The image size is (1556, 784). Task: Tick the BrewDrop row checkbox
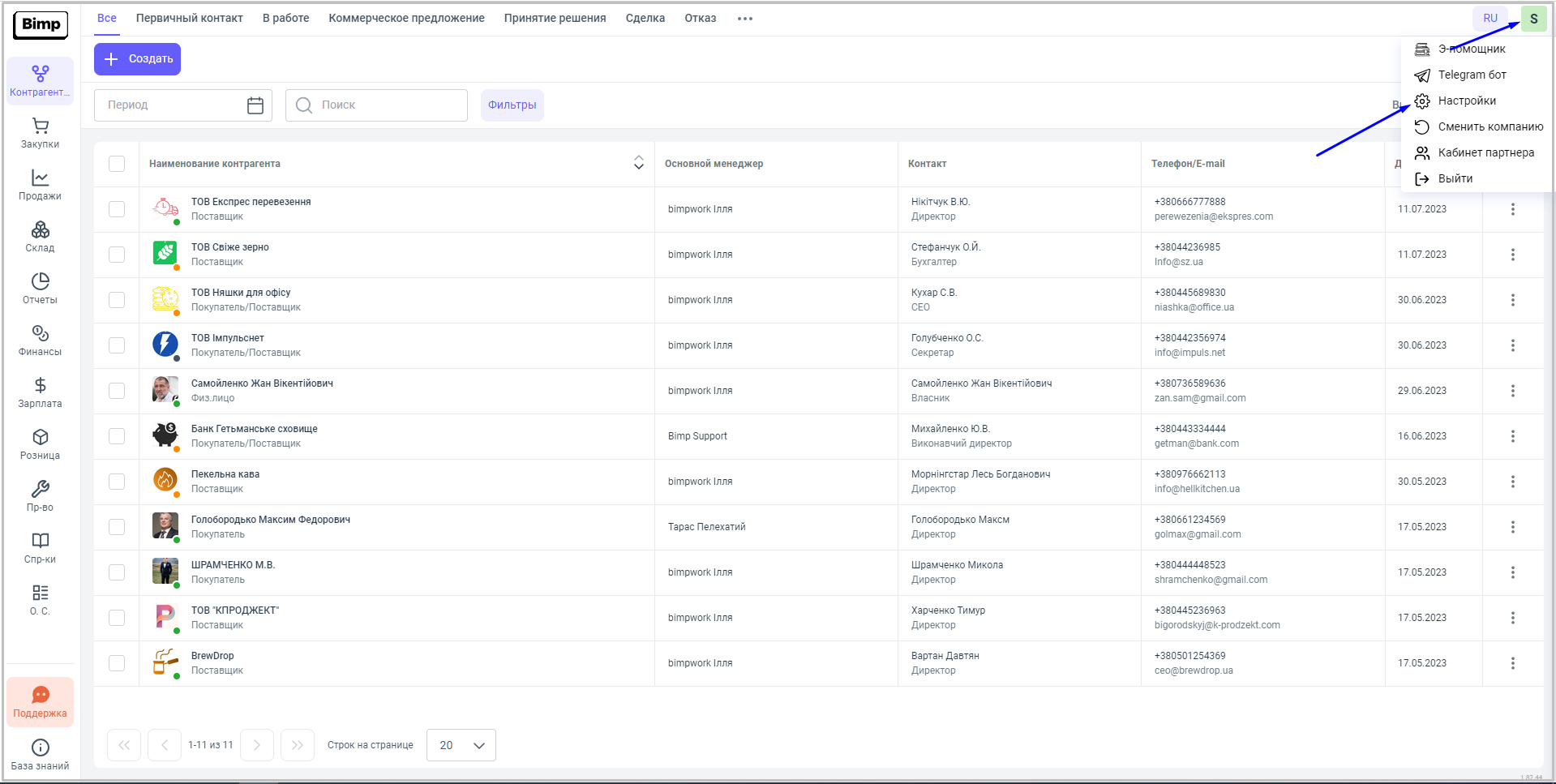tap(117, 663)
